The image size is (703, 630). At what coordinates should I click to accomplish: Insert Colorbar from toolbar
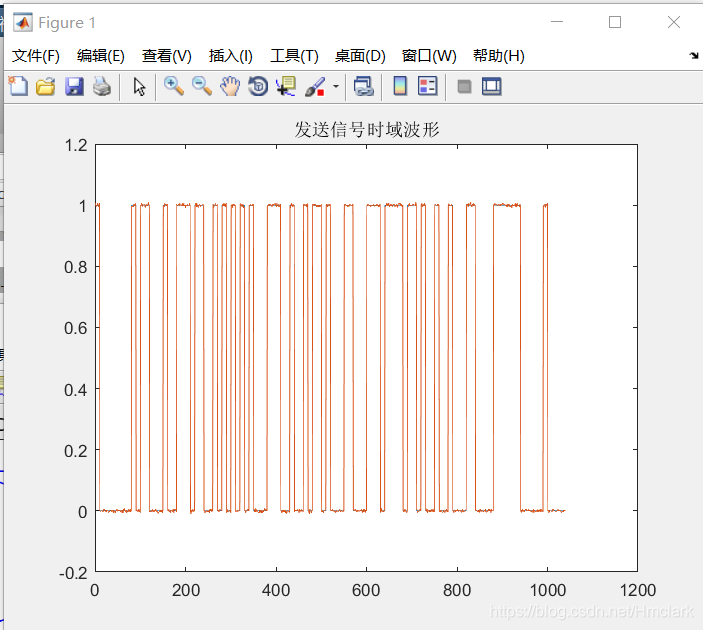coord(400,86)
